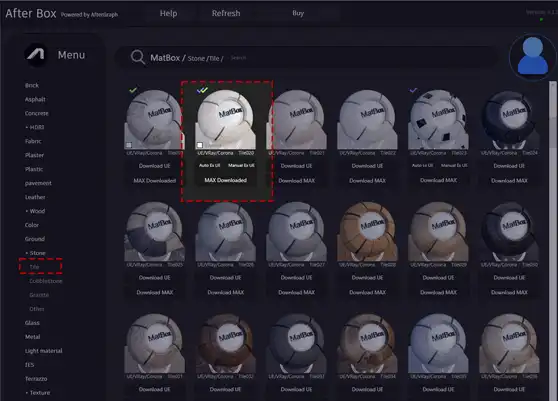558x401 pixels.
Task: Tick the checkbox on Tile020 thumbnail
Action: [x=200, y=145]
